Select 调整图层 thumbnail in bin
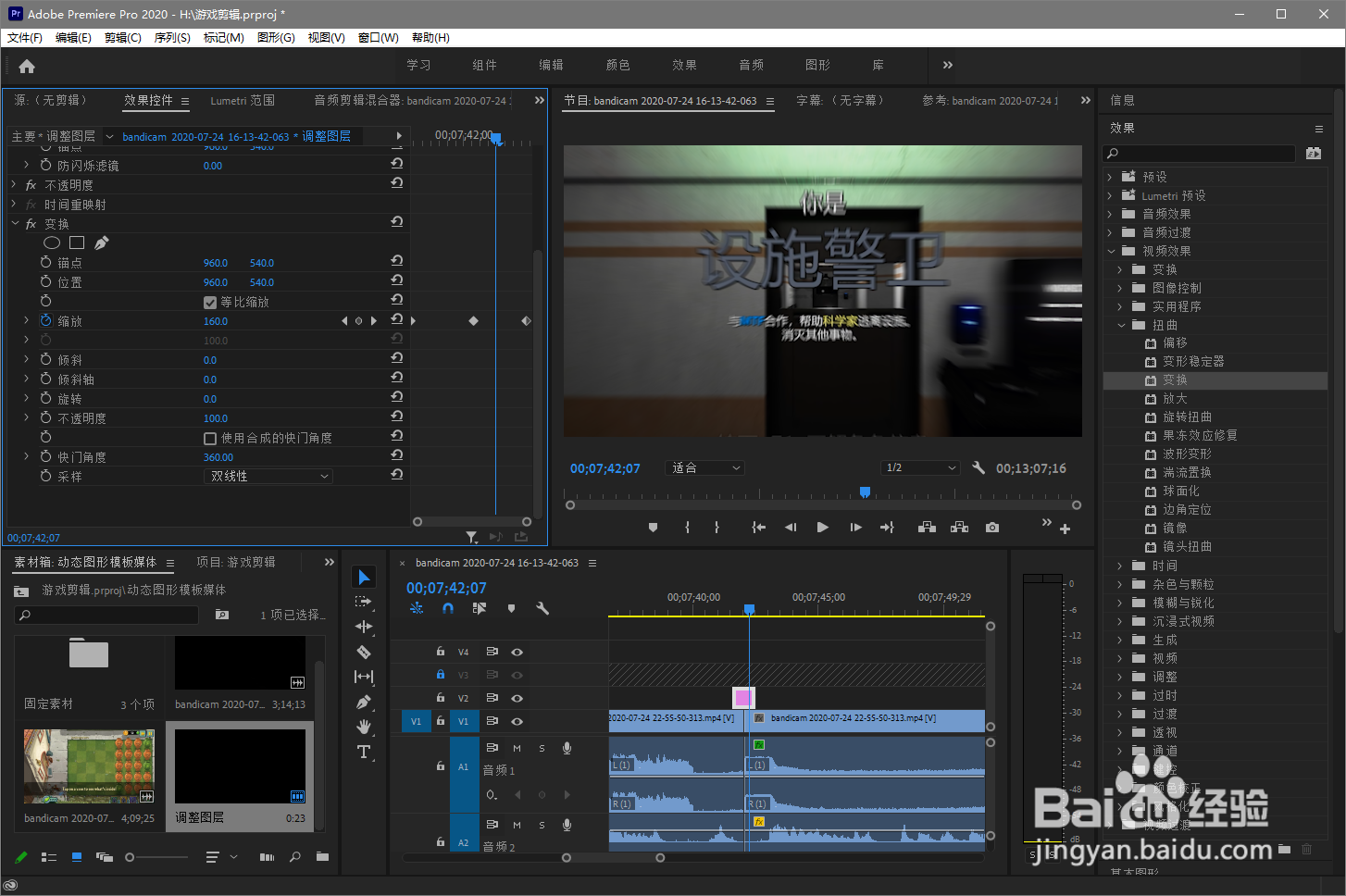The height and width of the screenshot is (896, 1346). (240, 765)
